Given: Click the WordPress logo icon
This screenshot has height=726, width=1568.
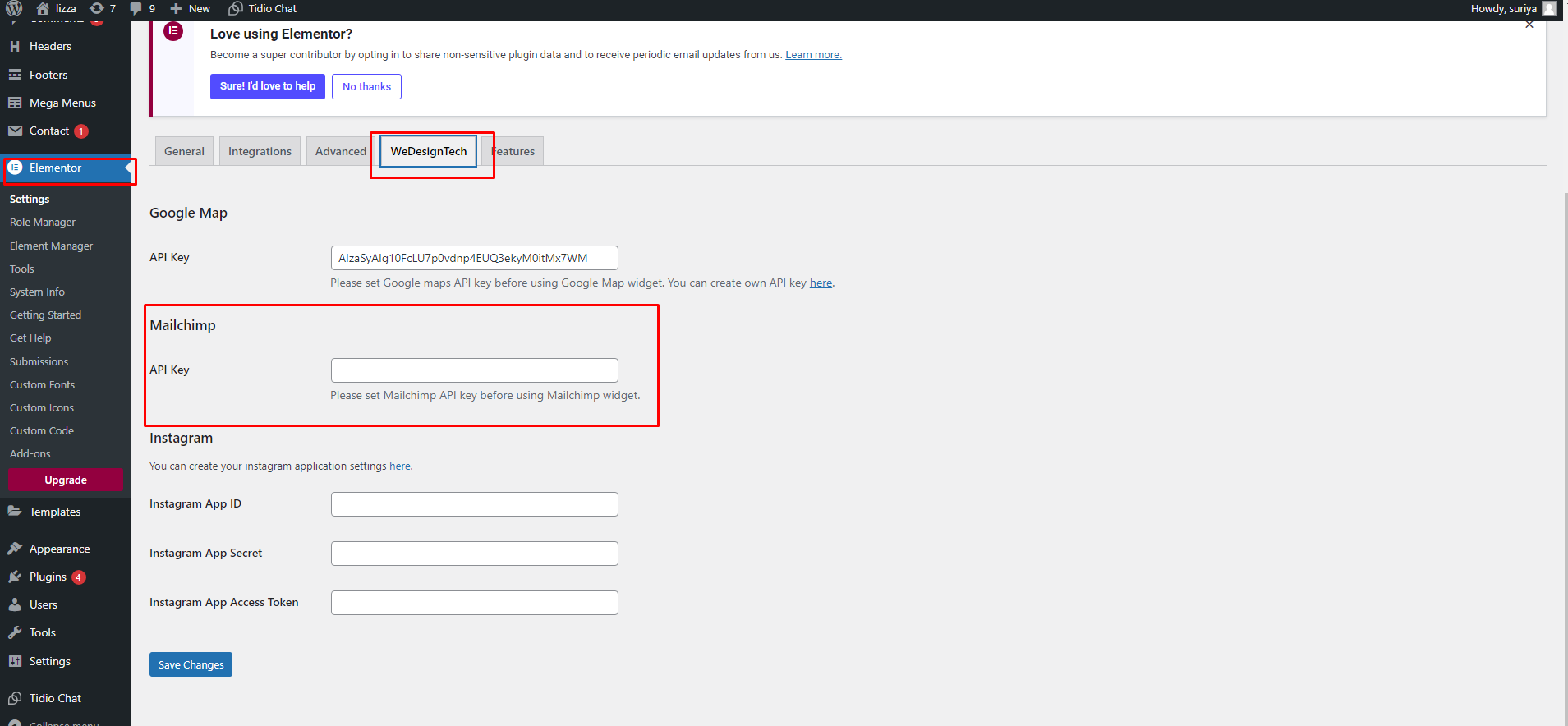Looking at the screenshot, I should tap(14, 8).
